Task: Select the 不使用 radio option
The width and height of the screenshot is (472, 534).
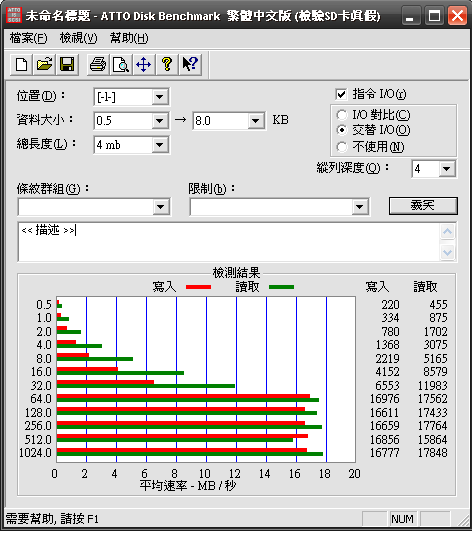Action: pos(342,147)
